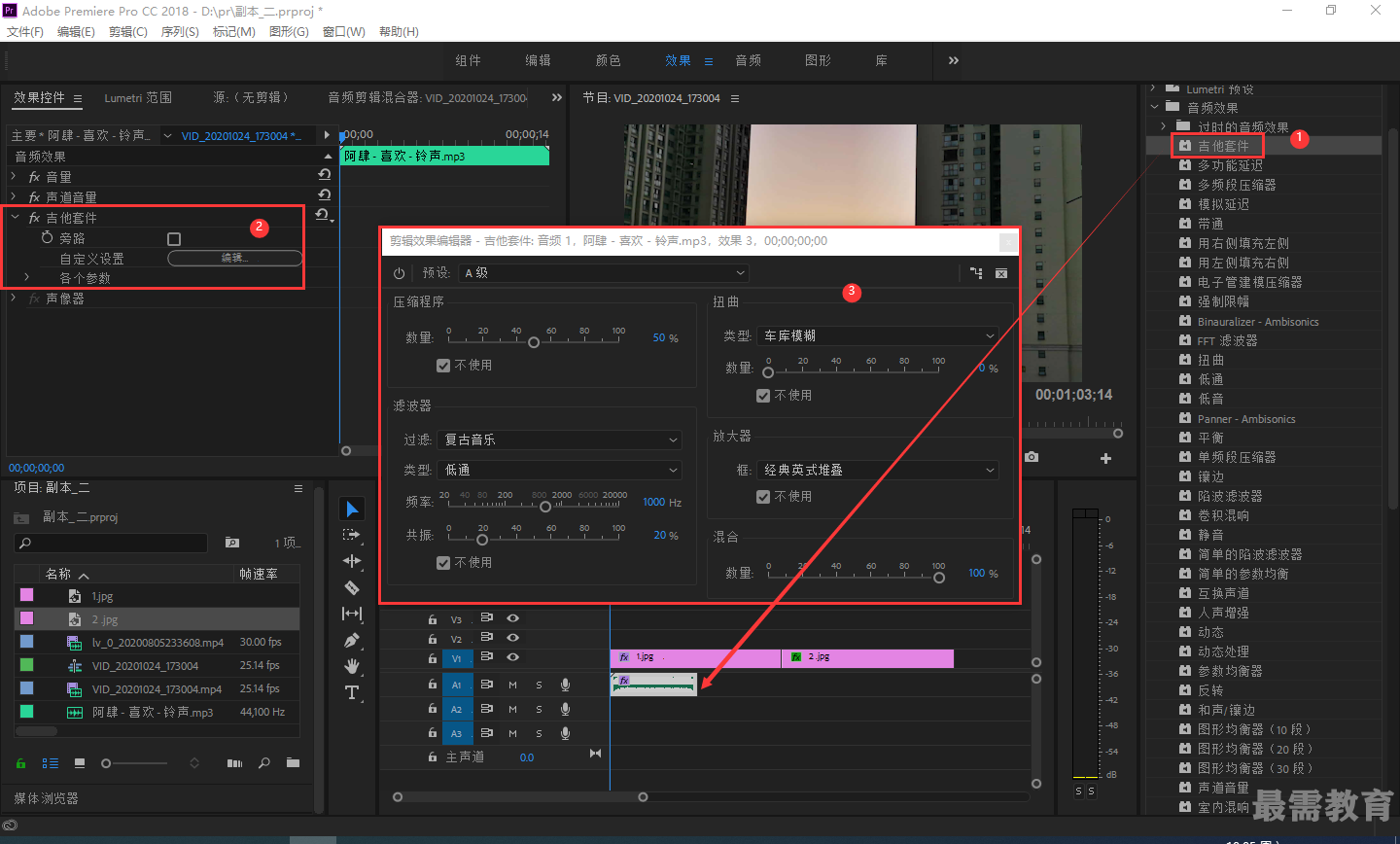The height and width of the screenshot is (844, 1400).
Task: Click the project search magnifier icon
Action: coord(264,763)
